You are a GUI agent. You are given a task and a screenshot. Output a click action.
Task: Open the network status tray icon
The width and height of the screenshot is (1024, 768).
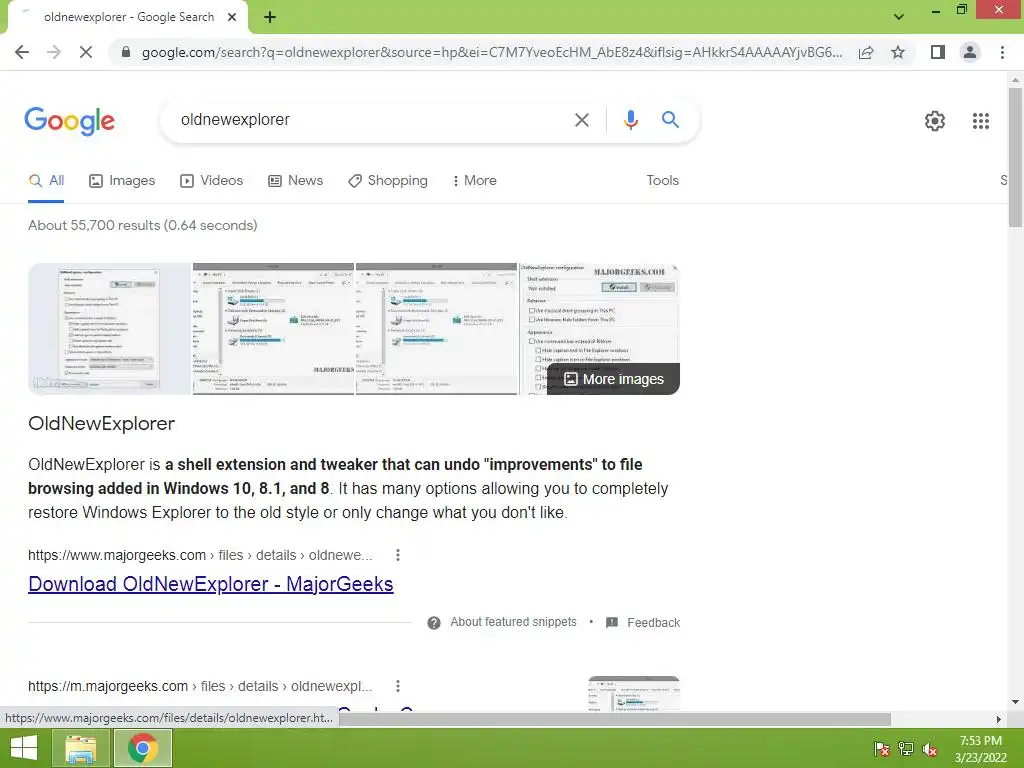906,749
